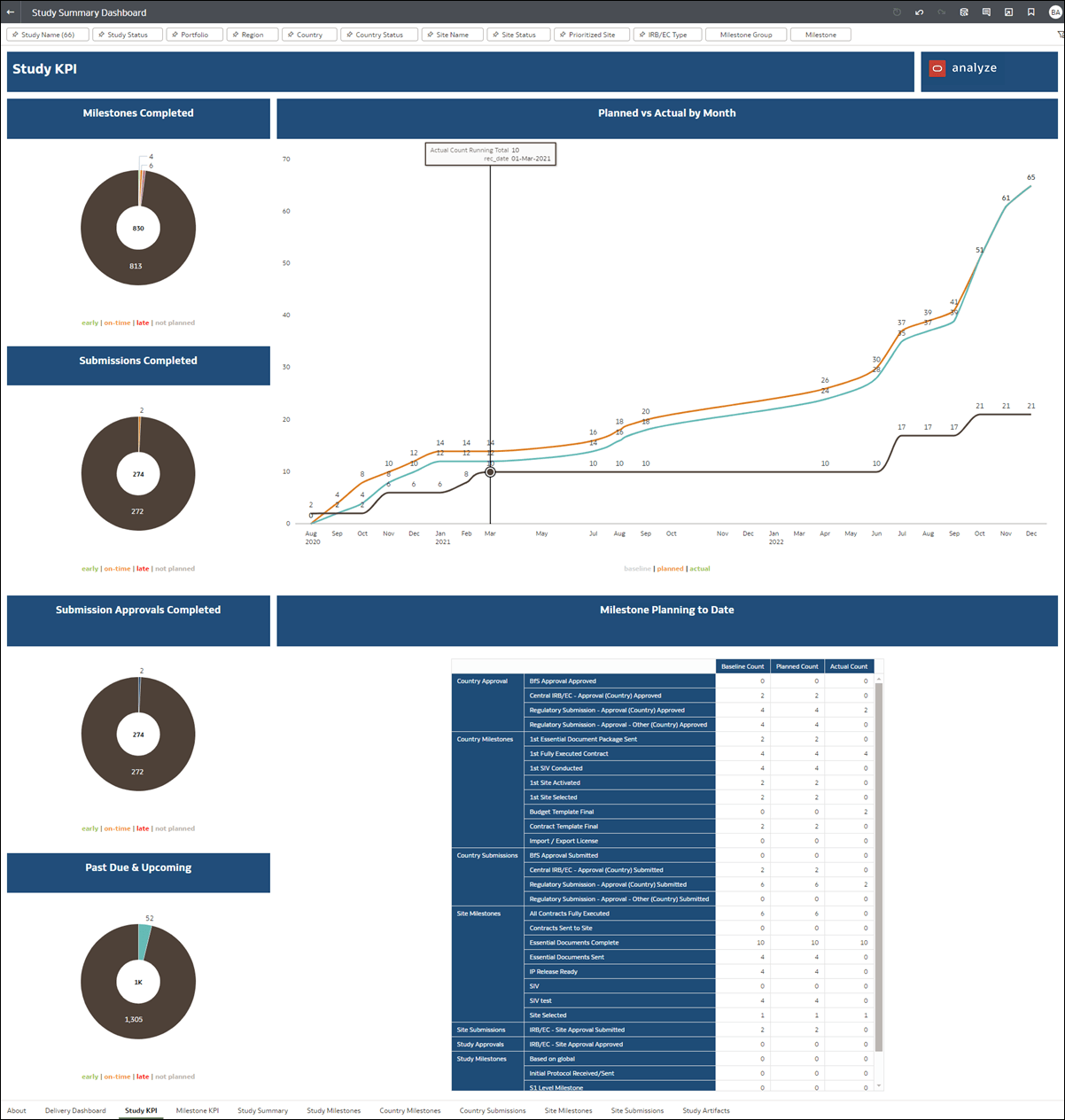Viewport: 1065px width, 1120px height.
Task: Switch to the Milestone KPI tab
Action: point(197,1110)
